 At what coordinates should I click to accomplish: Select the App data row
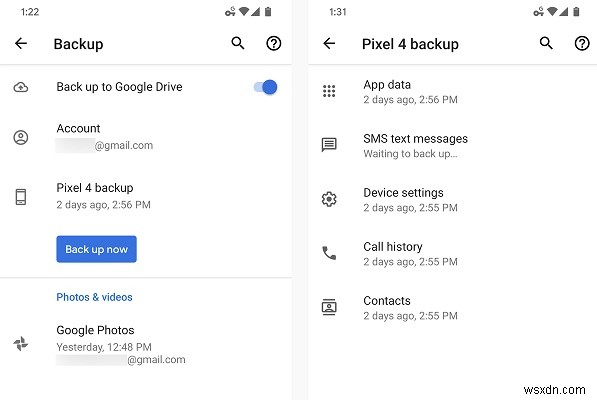coord(453,91)
